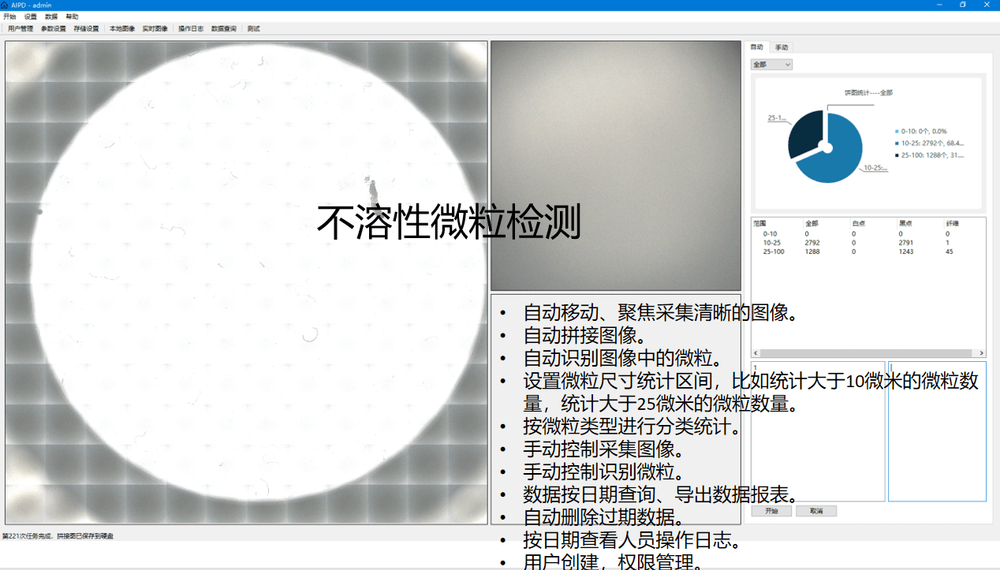This screenshot has width=1000, height=570.
Task: Click the blue-bordered text box on the right
Action: tap(937, 431)
